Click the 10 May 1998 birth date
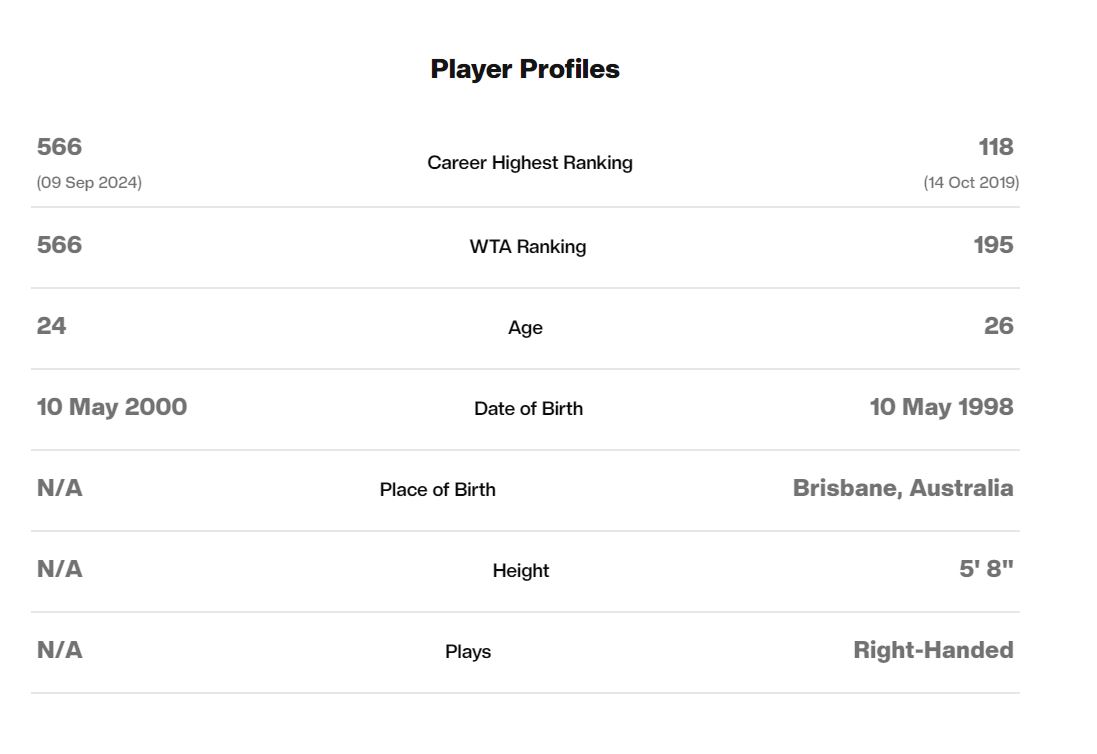 pos(941,407)
